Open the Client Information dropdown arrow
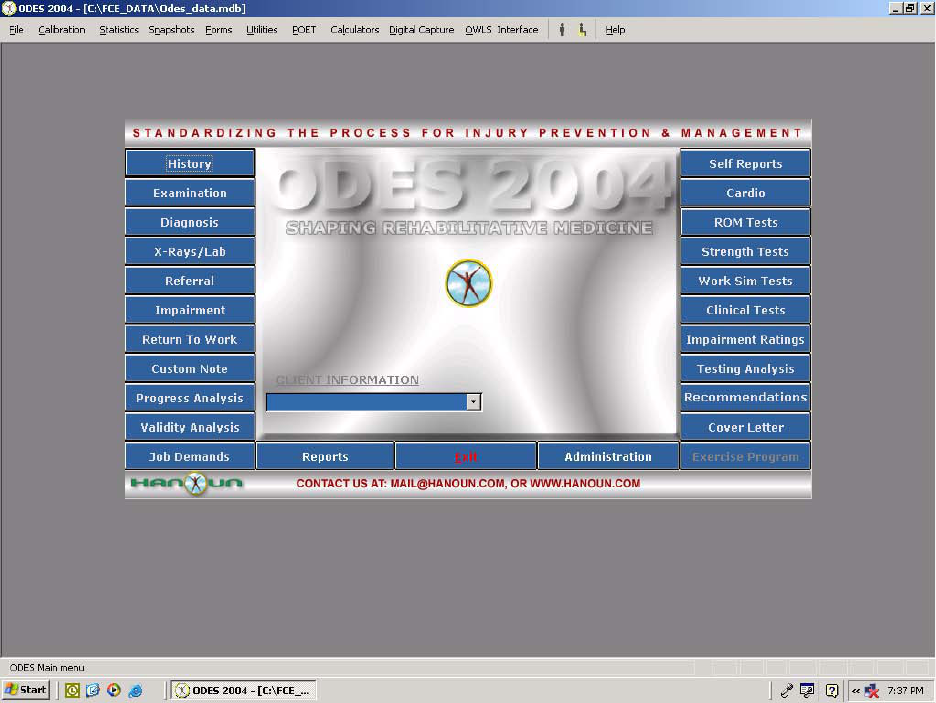Viewport: 936px width, 703px height. click(473, 402)
